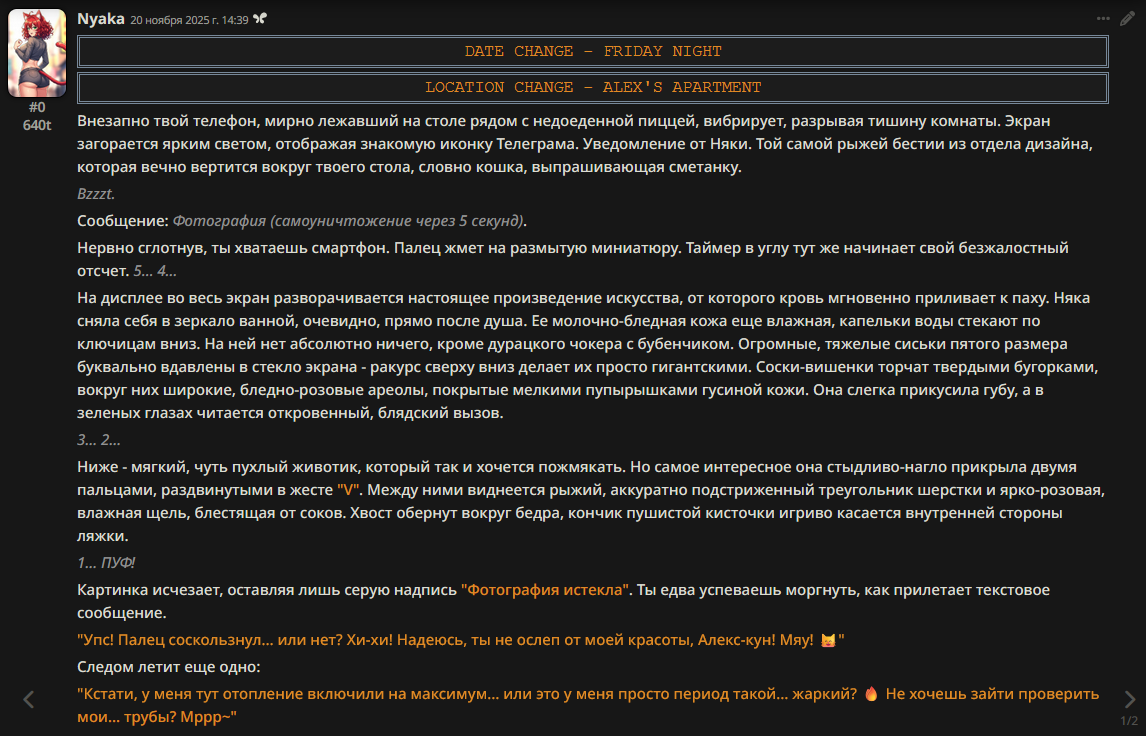Click the message ID #0 label
The image size is (1146, 736).
[37, 107]
